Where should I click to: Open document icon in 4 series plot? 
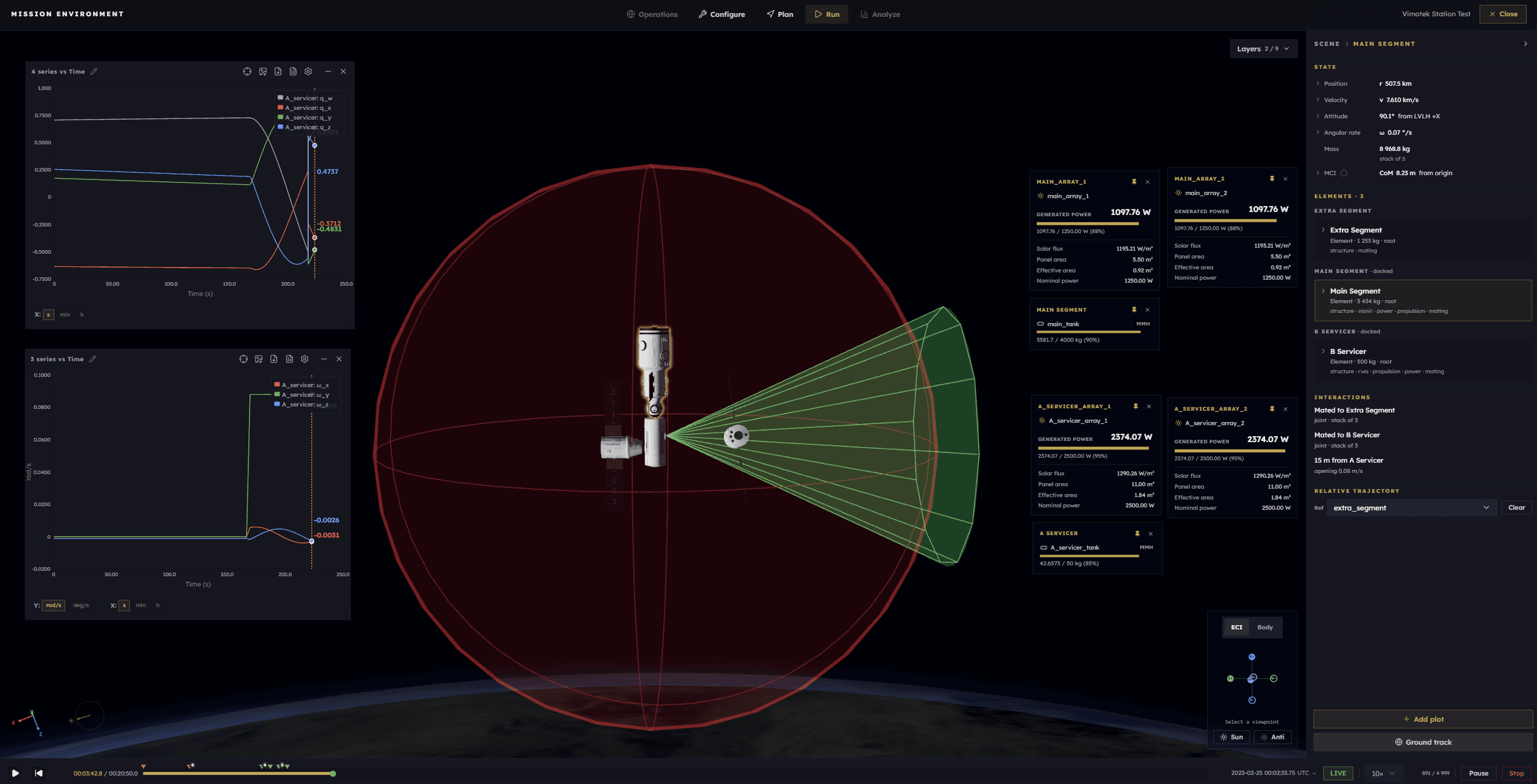[293, 71]
